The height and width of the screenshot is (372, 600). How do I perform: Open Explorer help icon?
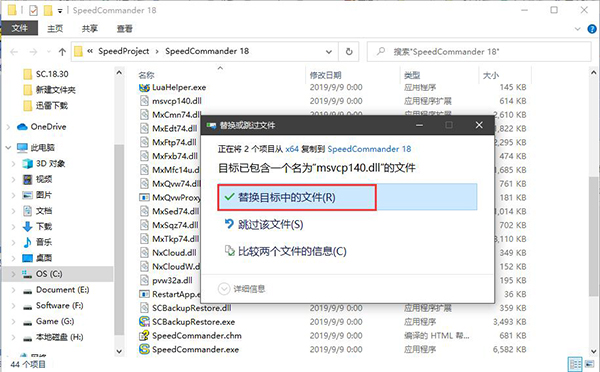pyautogui.click(x=592, y=29)
